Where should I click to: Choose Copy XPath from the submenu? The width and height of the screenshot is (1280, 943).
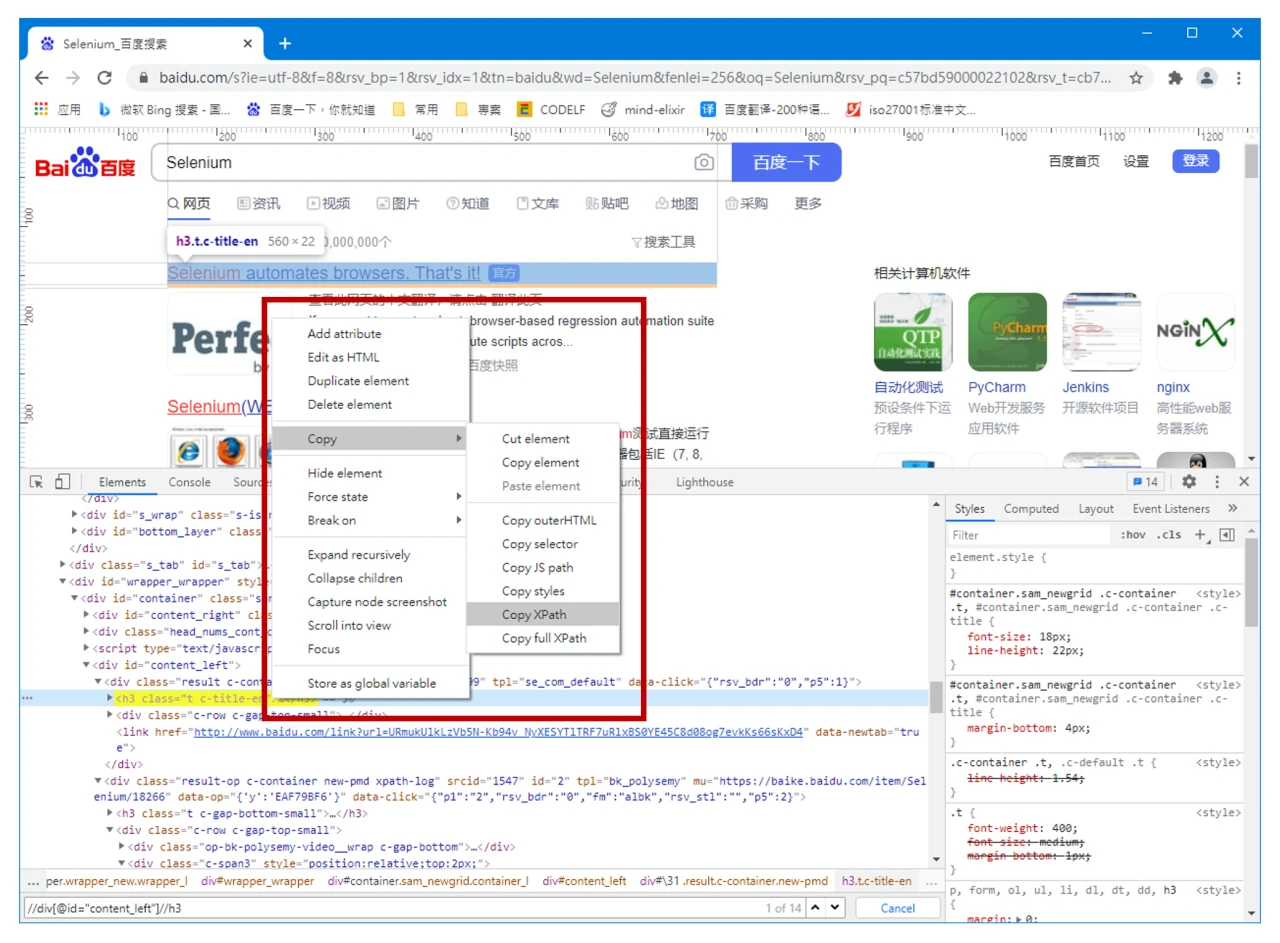(x=544, y=614)
